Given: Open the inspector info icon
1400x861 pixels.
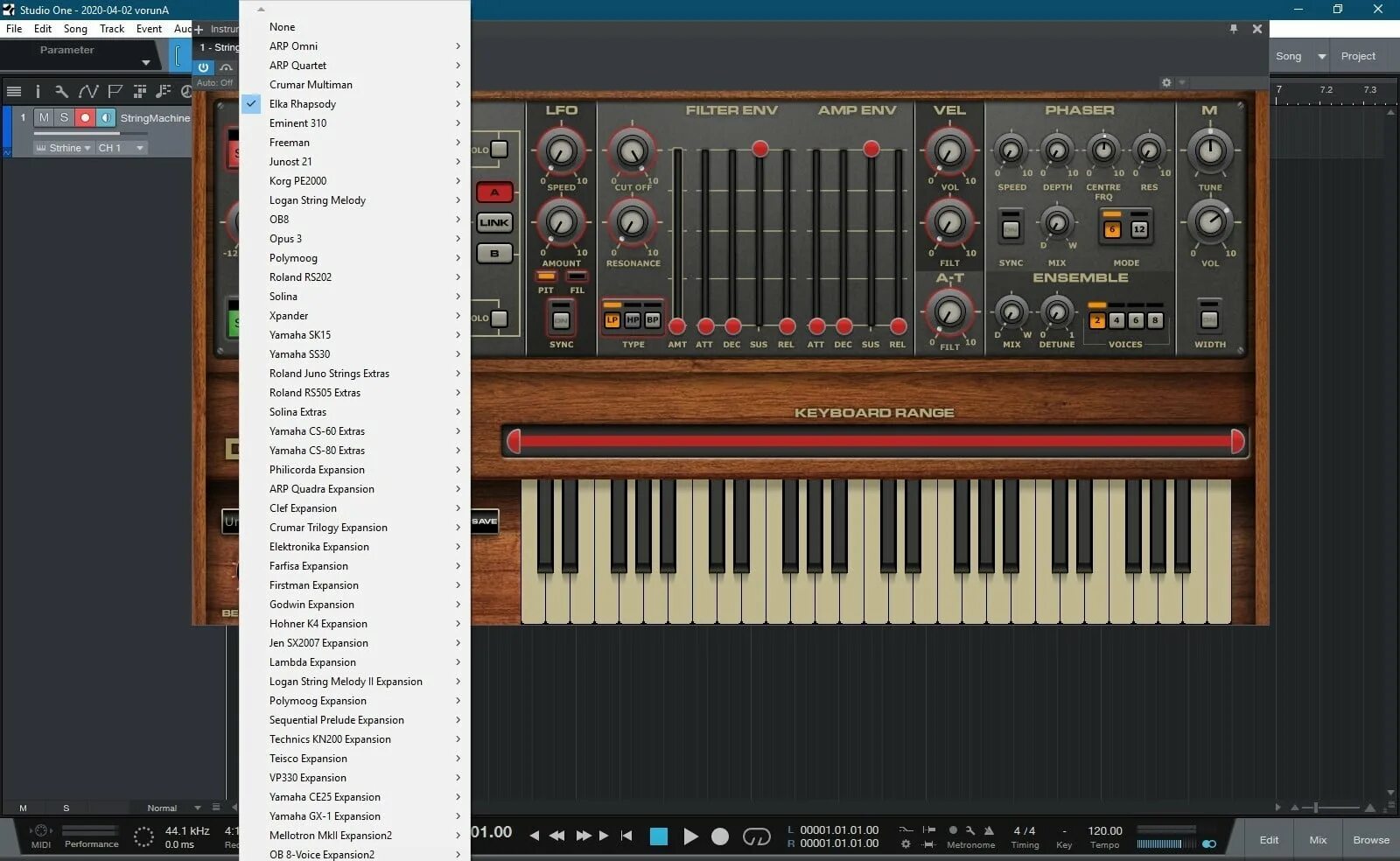Looking at the screenshot, I should [x=38, y=91].
